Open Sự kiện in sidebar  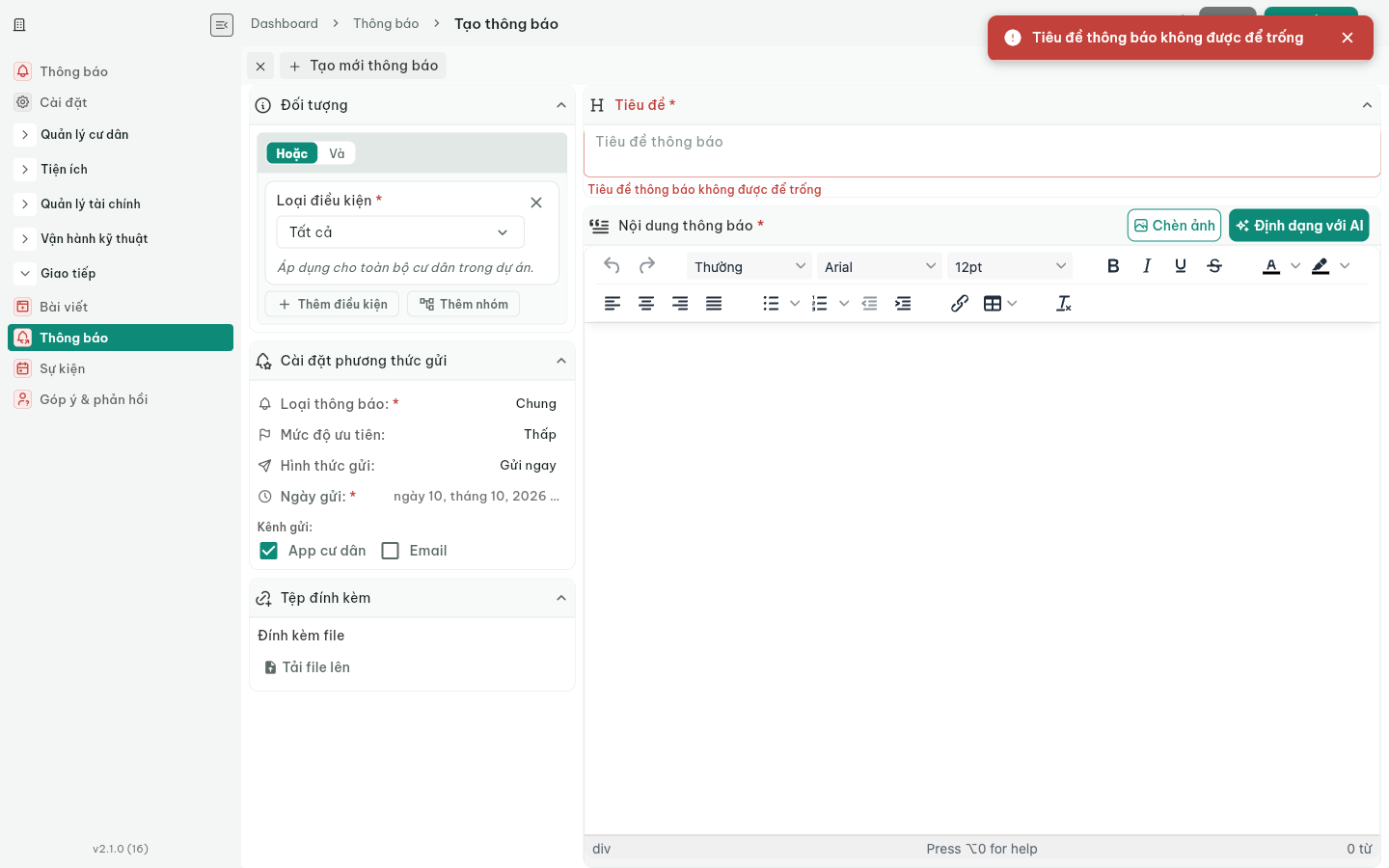click(x=121, y=368)
